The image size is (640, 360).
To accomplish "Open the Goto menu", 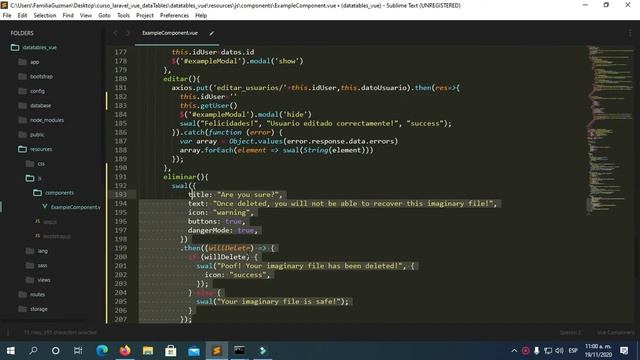I will click(x=104, y=16).
